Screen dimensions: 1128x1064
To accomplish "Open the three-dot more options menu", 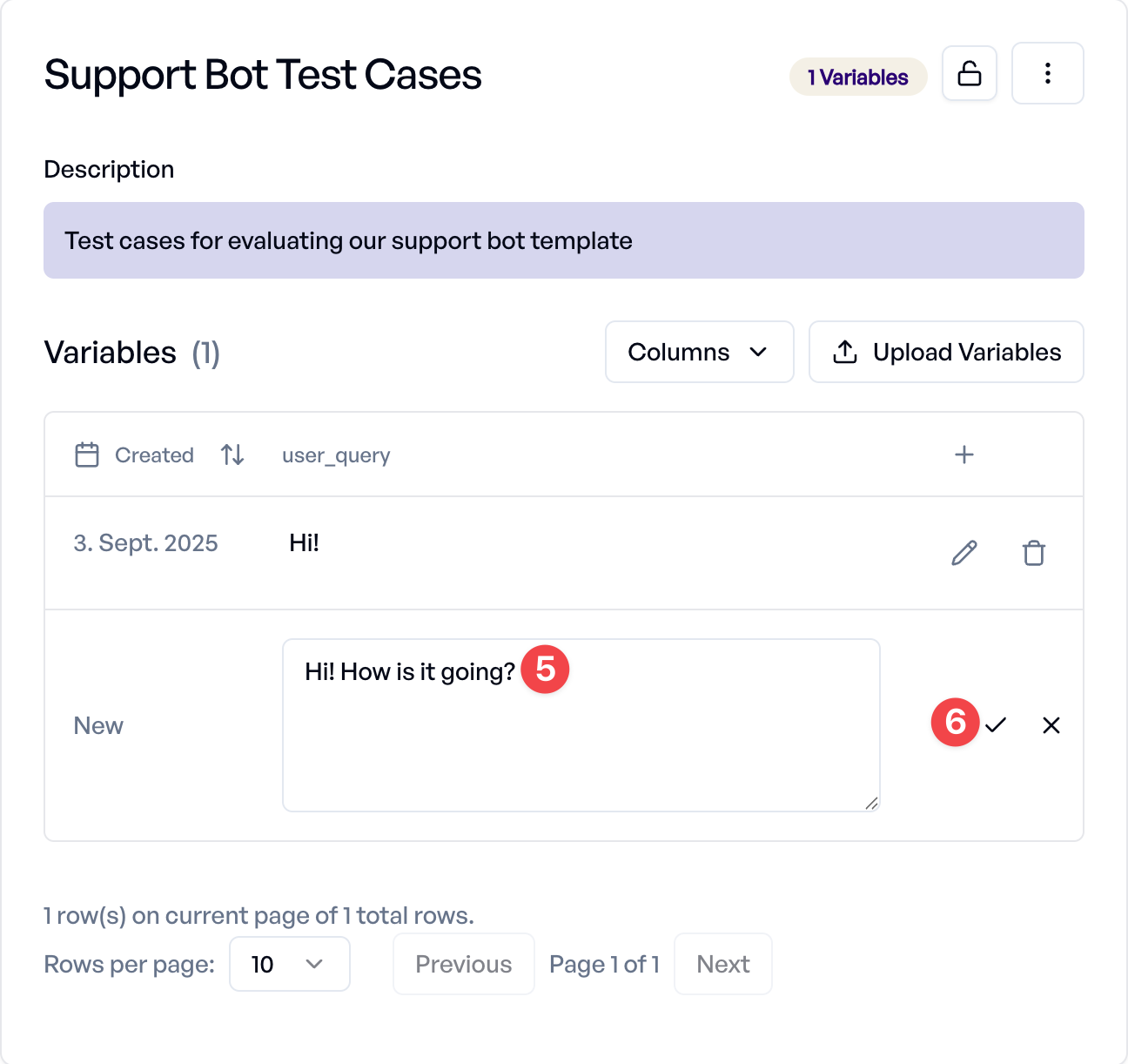I will click(x=1048, y=73).
